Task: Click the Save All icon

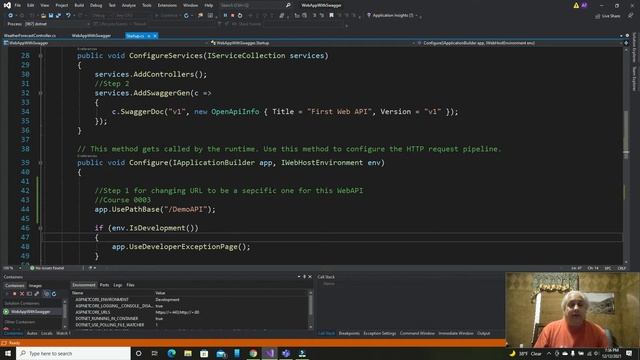Action: click(x=58, y=16)
